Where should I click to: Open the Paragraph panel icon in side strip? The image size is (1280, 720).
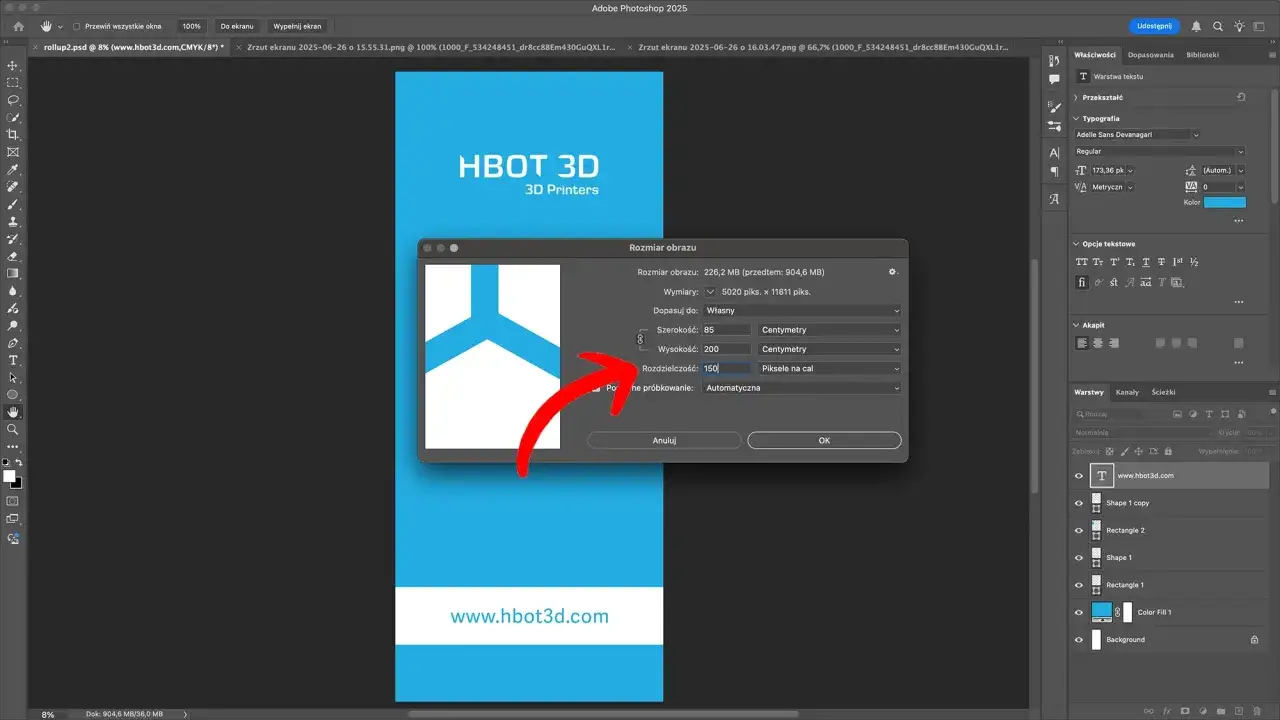pos(1054,171)
